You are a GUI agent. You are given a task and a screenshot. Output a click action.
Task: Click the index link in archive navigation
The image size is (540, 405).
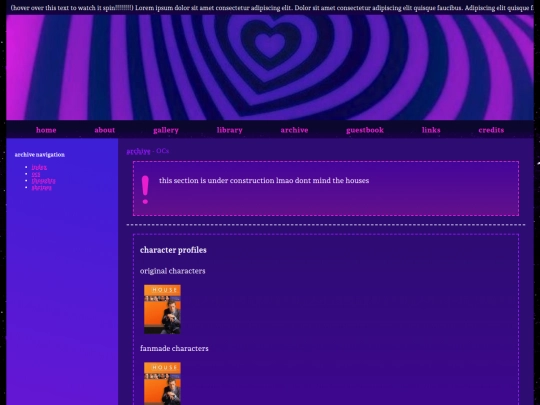[x=39, y=167]
